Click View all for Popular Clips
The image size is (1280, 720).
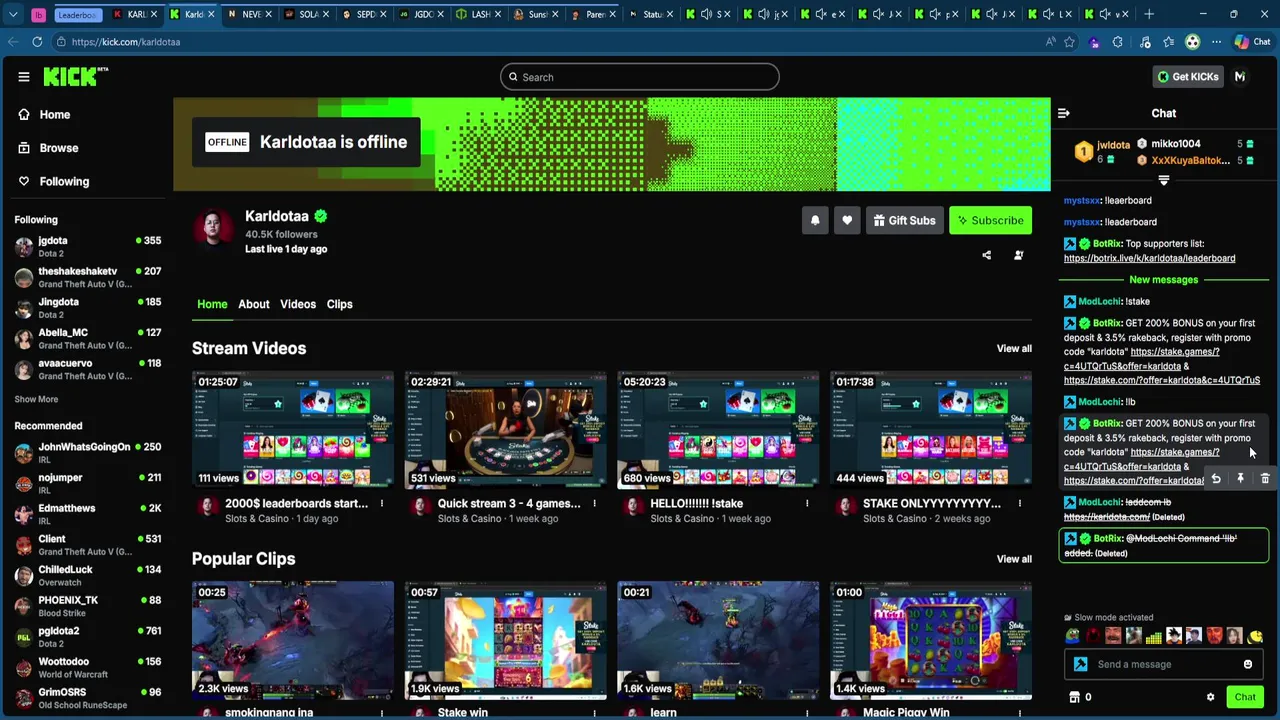click(x=1014, y=559)
